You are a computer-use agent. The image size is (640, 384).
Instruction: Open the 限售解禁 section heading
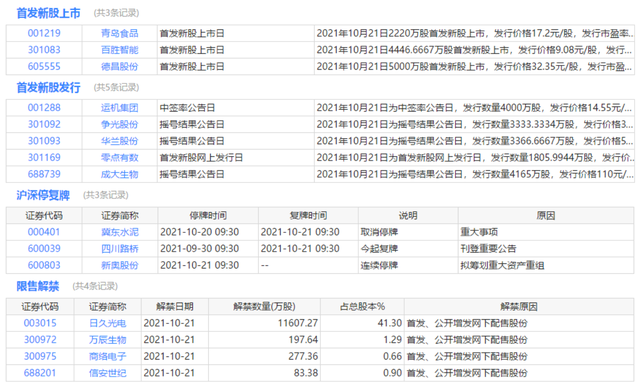tap(38, 286)
